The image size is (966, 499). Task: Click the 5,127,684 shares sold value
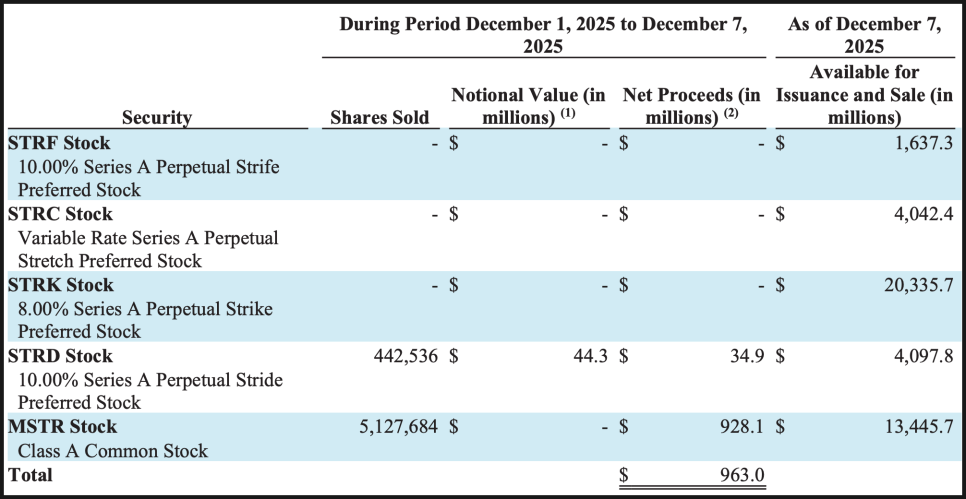coord(398,427)
